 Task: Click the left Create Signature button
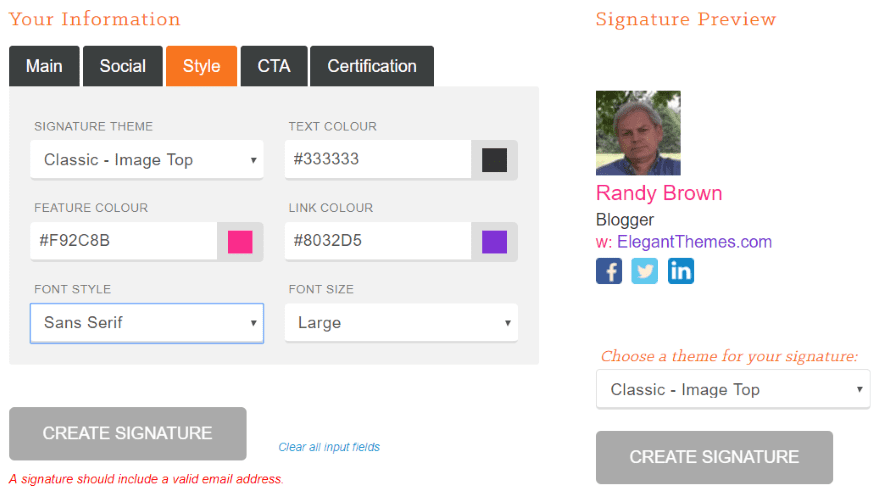128,433
